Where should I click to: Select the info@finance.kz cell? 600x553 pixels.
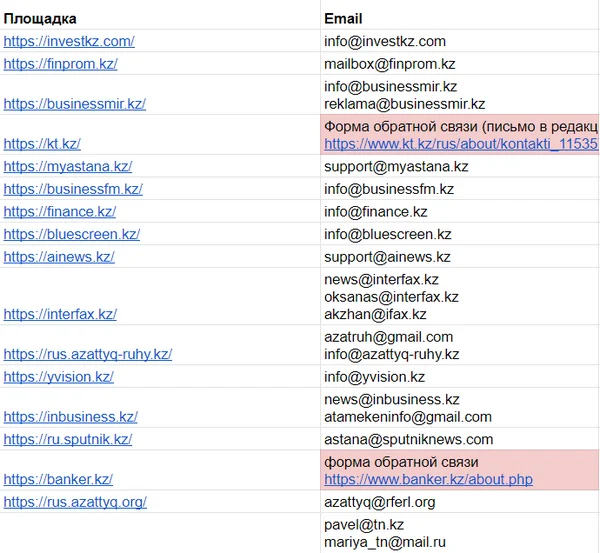click(x=460, y=212)
